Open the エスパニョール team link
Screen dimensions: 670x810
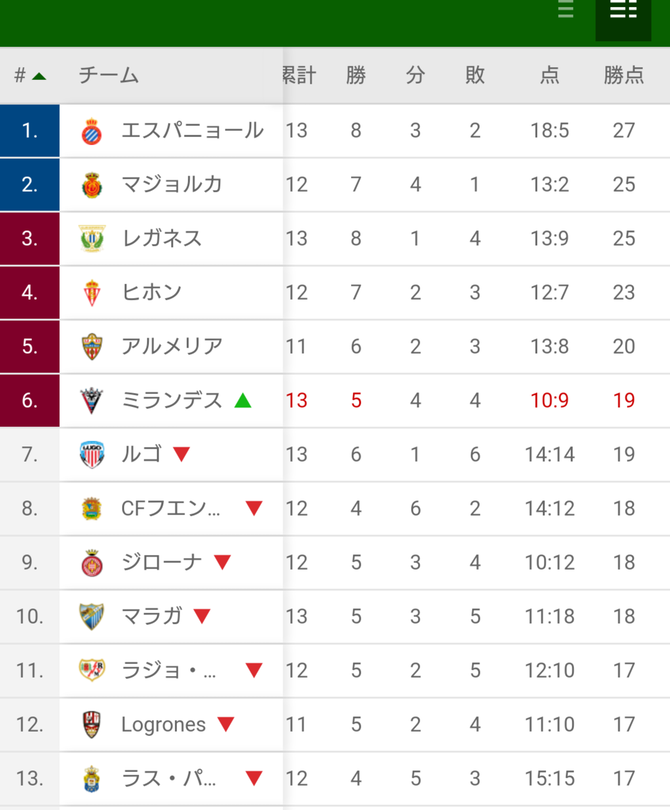[192, 131]
